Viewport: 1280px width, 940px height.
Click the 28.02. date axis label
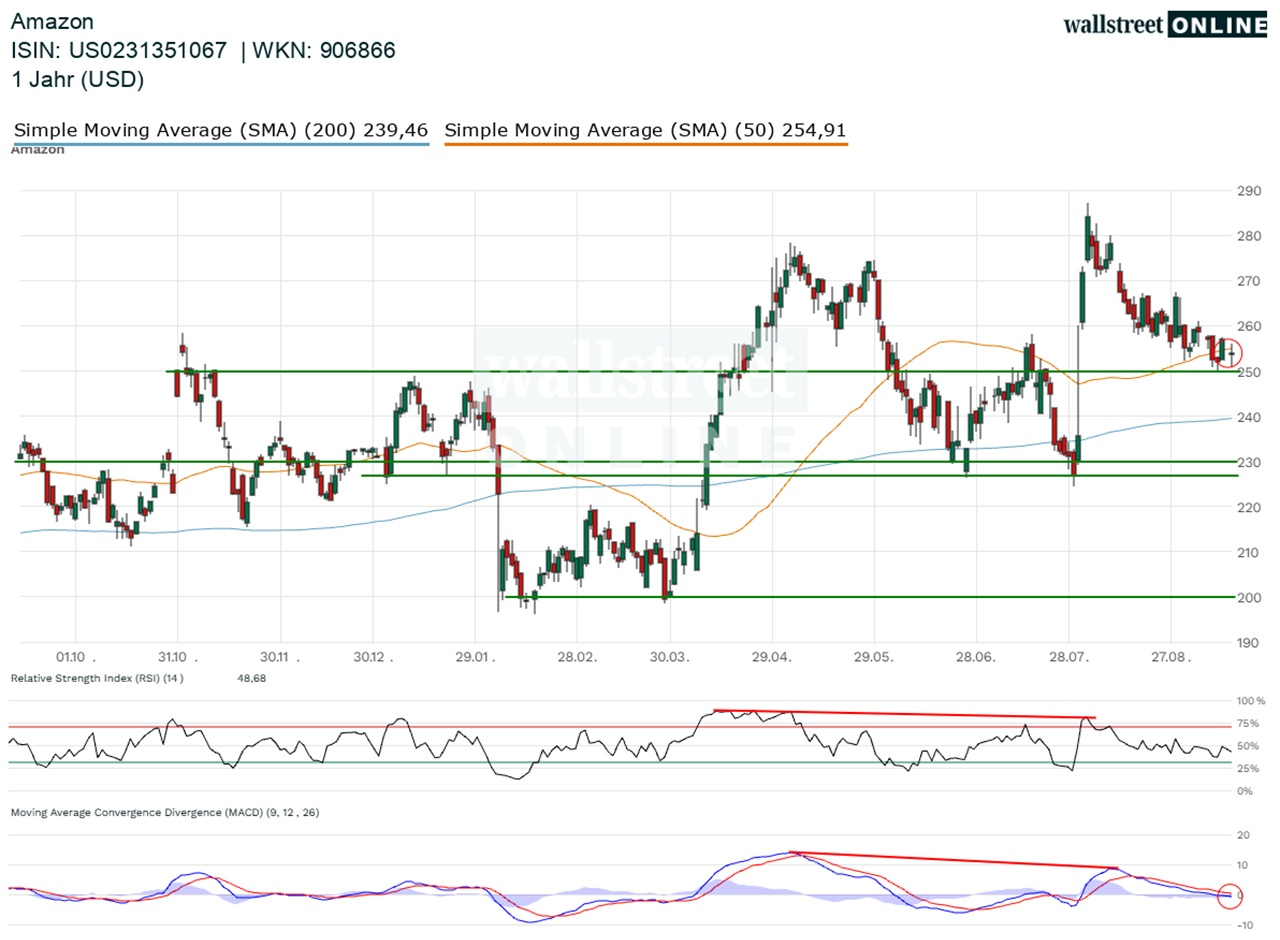coord(577,657)
